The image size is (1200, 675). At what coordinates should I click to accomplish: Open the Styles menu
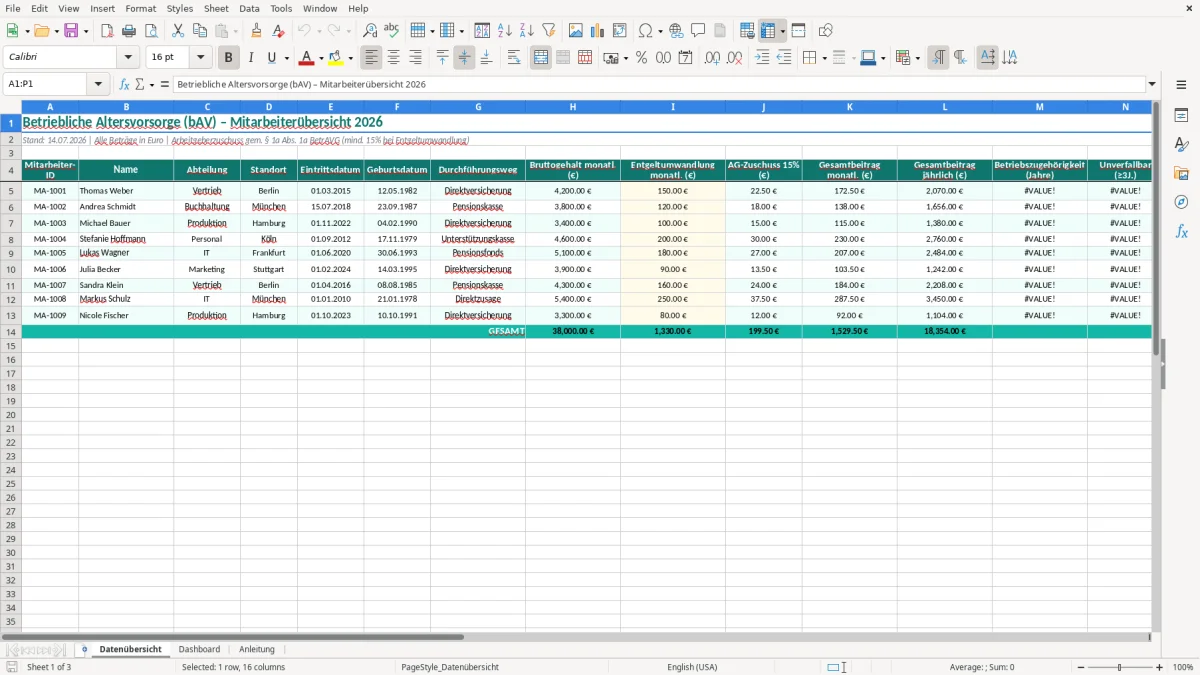click(x=180, y=8)
